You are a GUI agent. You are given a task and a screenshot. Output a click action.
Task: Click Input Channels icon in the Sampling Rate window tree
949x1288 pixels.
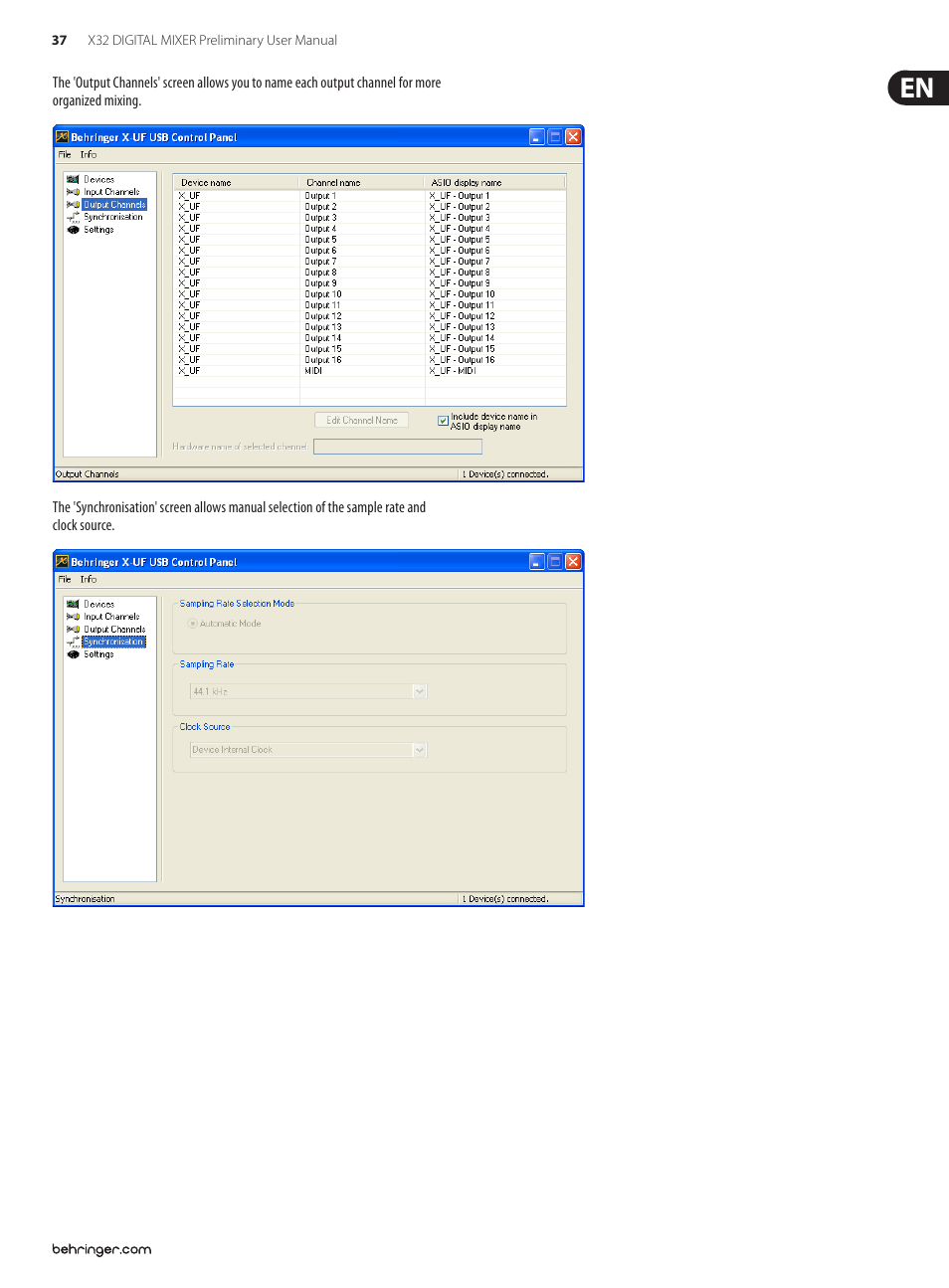(x=73, y=617)
